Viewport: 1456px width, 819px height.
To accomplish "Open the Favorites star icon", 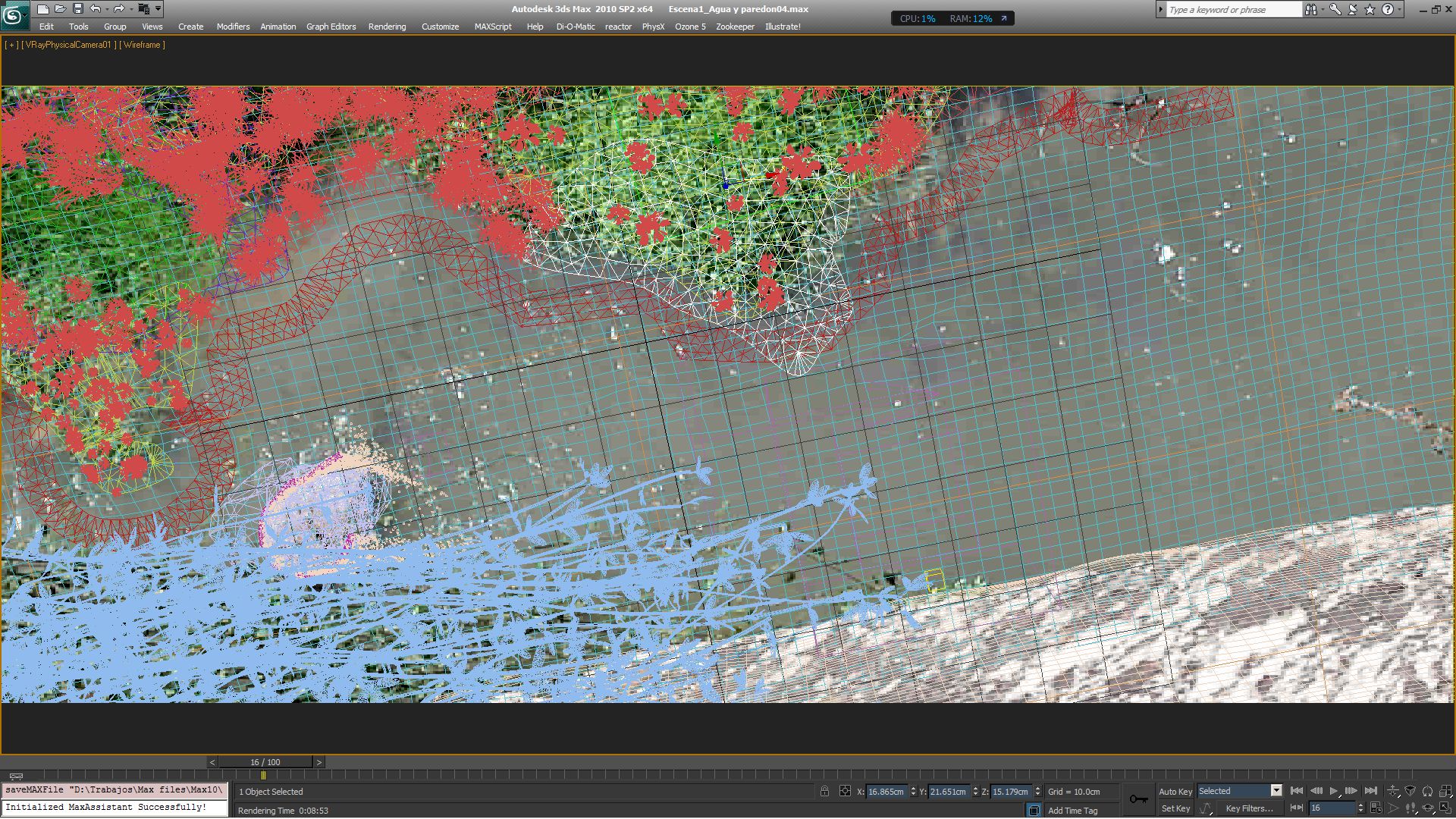I will tap(1370, 9).
